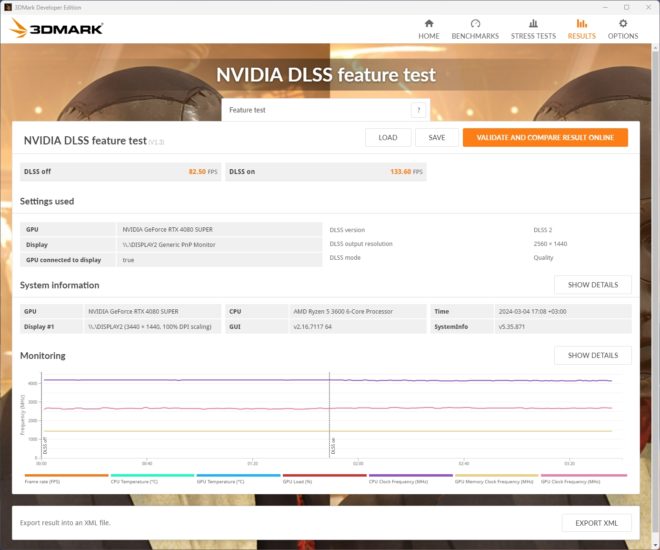Click the DLSS on marker in graph

coord(333,446)
